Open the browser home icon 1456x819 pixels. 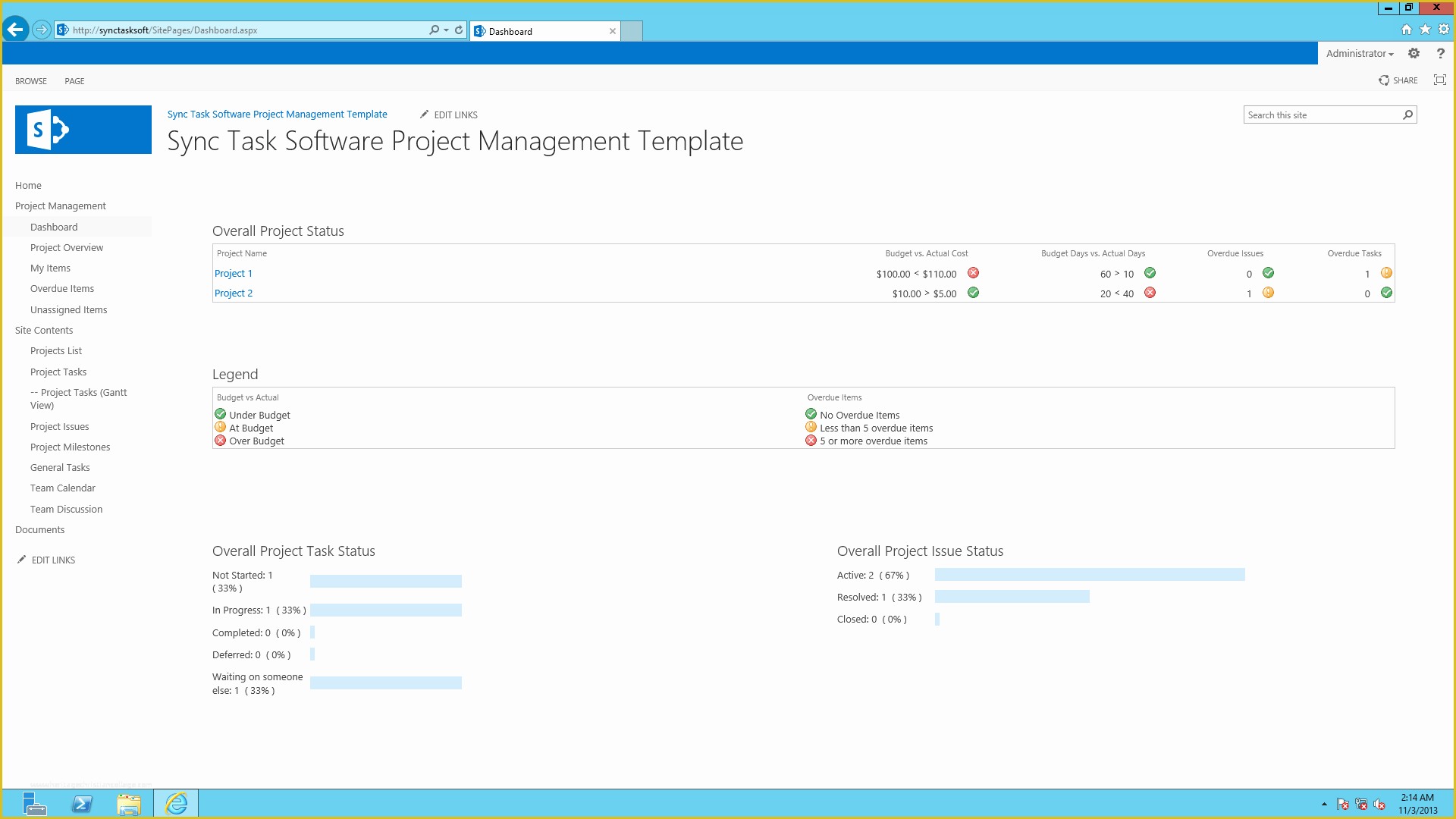1407,30
